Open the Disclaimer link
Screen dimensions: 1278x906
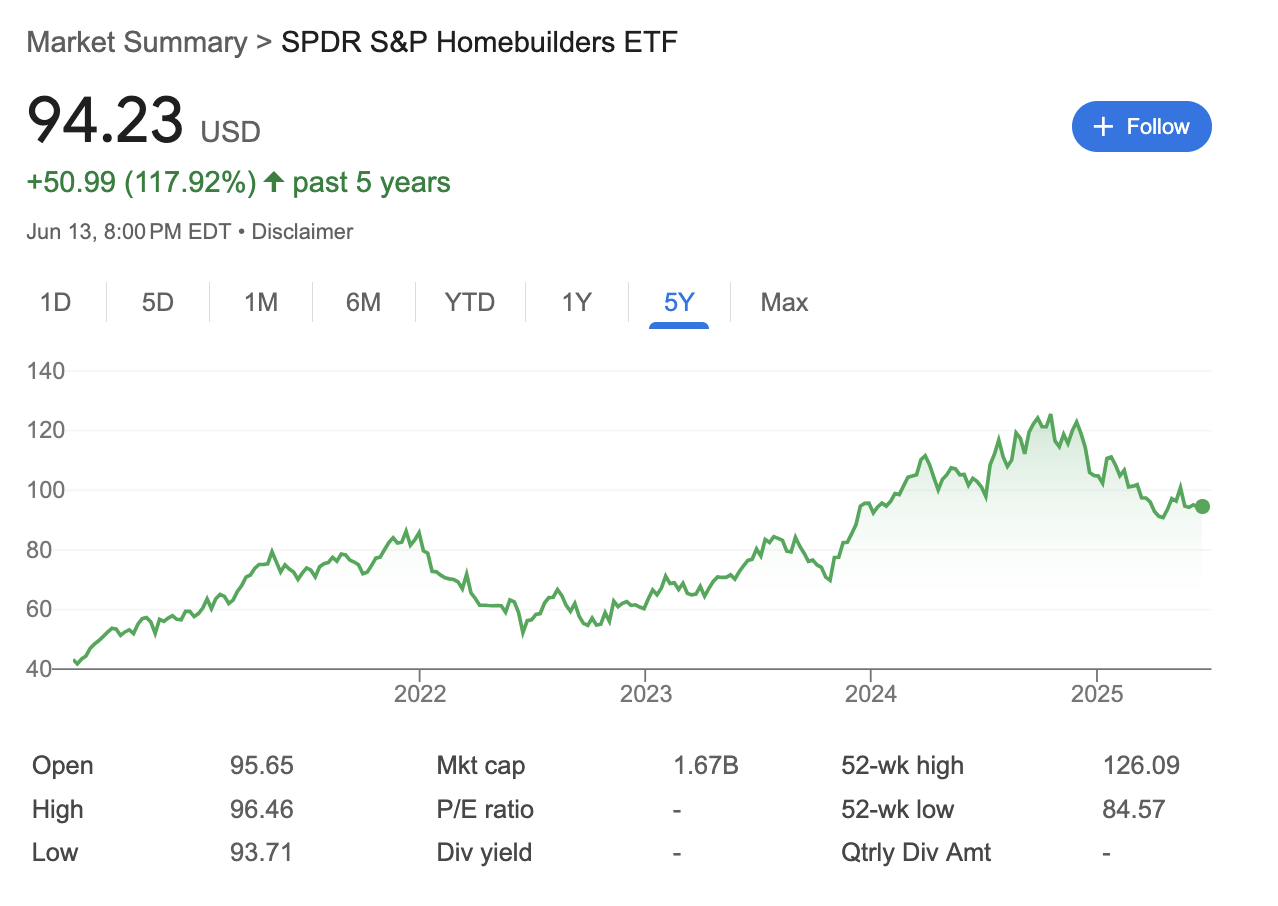tap(302, 232)
